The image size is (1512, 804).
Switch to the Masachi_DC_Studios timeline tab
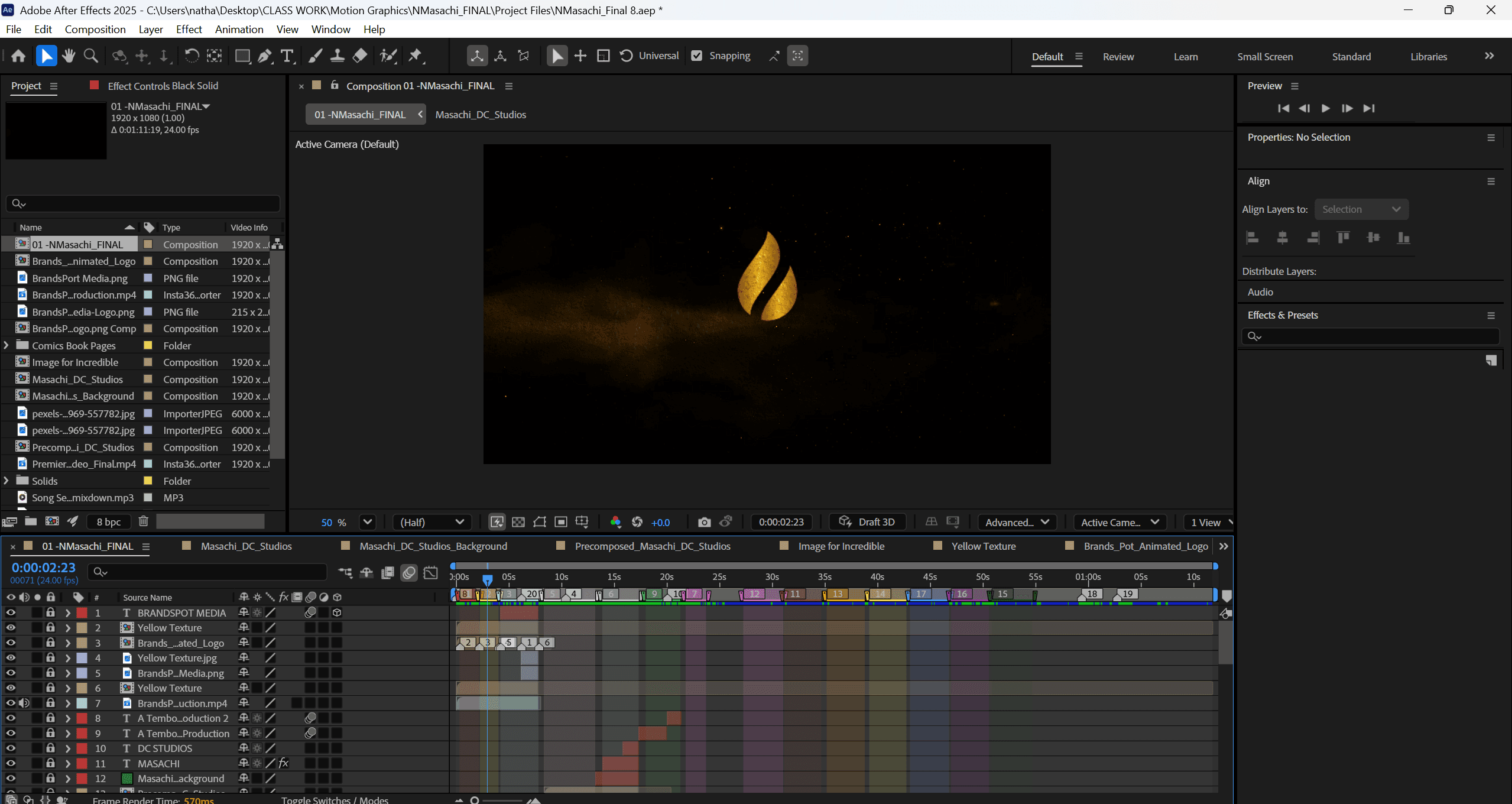coord(246,546)
